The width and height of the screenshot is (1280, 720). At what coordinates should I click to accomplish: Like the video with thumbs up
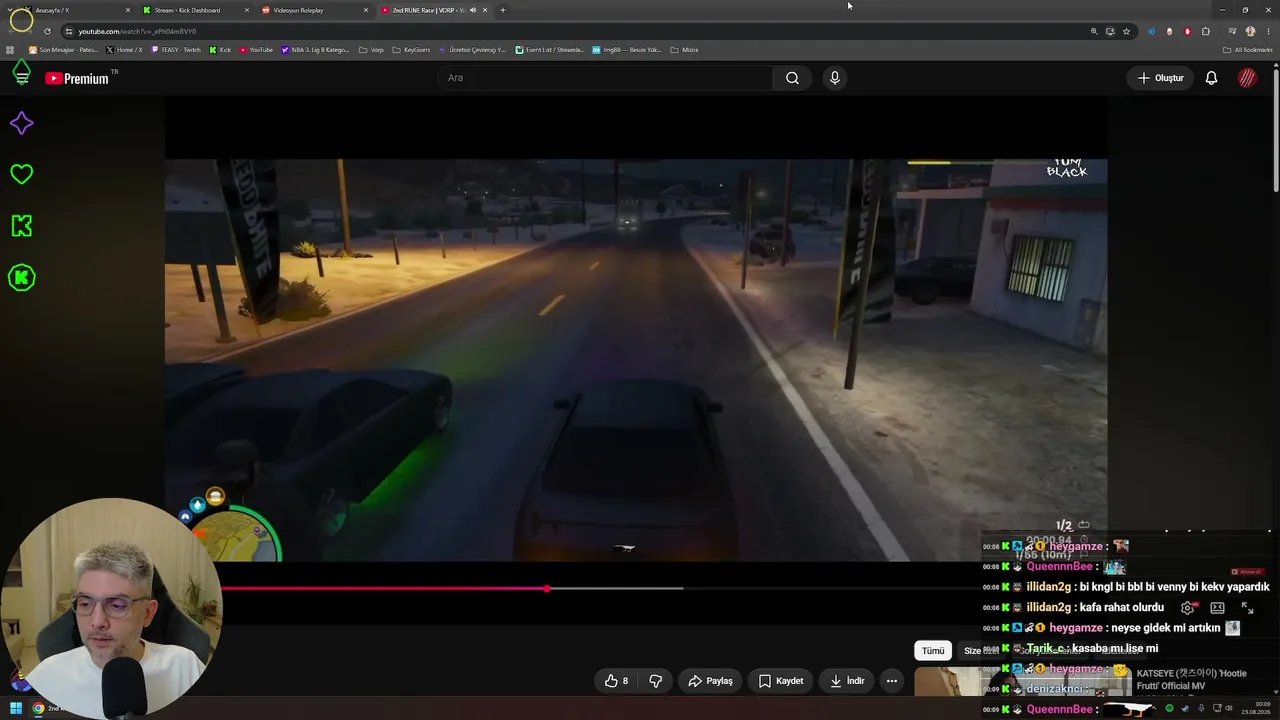[x=616, y=681]
